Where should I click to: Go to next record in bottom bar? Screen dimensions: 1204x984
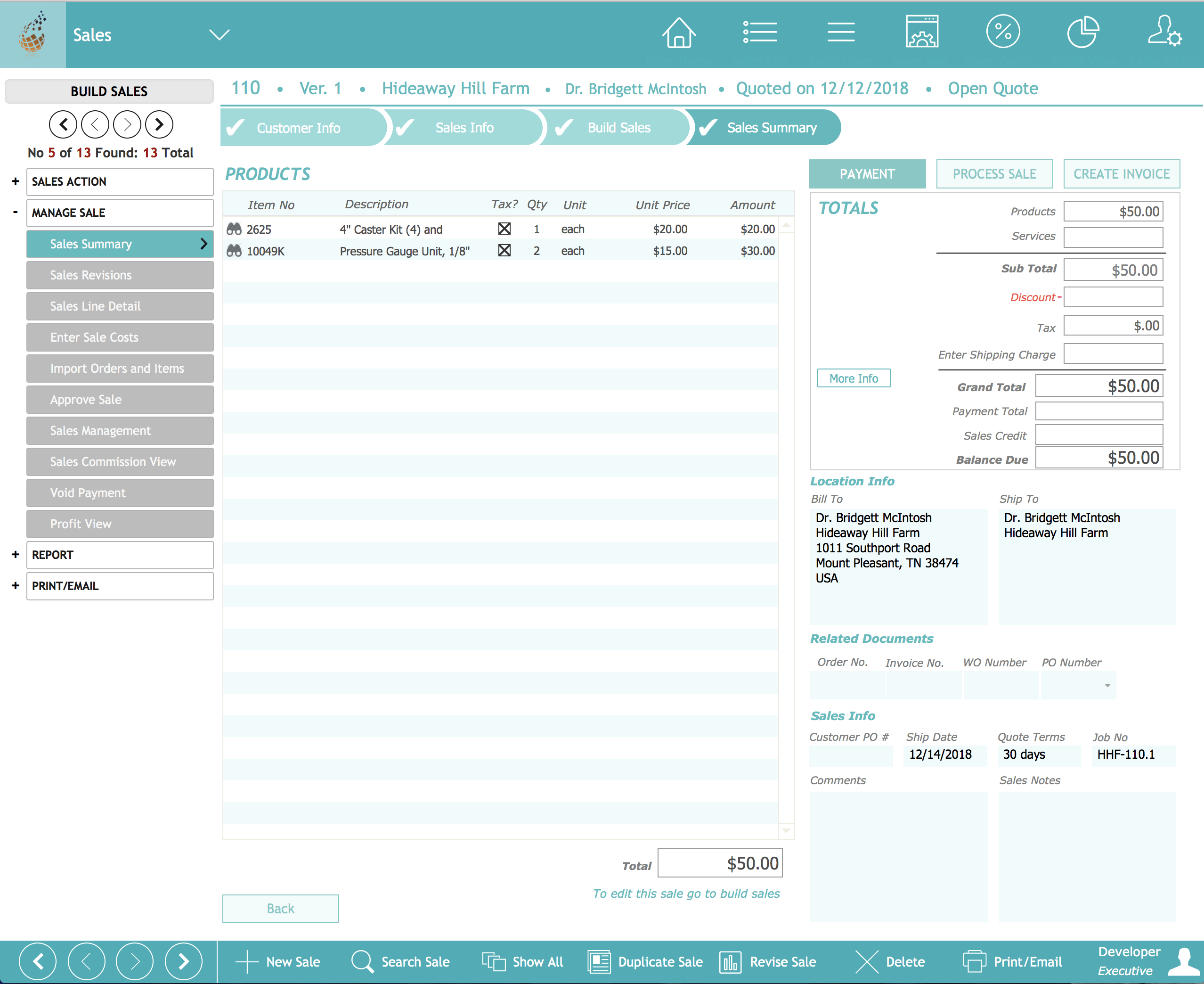[135, 961]
